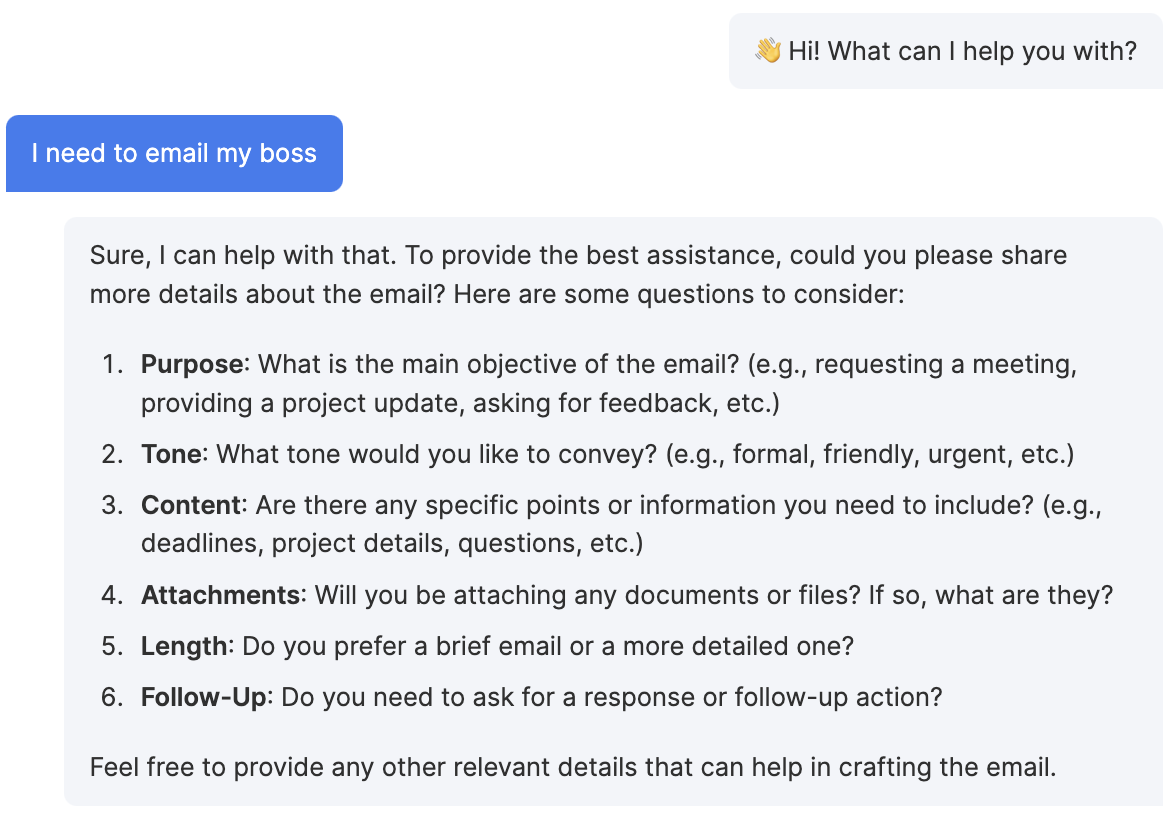This screenshot has height=822, width=1170.
Task: Click the bold "Purpose" label
Action: click(192, 364)
